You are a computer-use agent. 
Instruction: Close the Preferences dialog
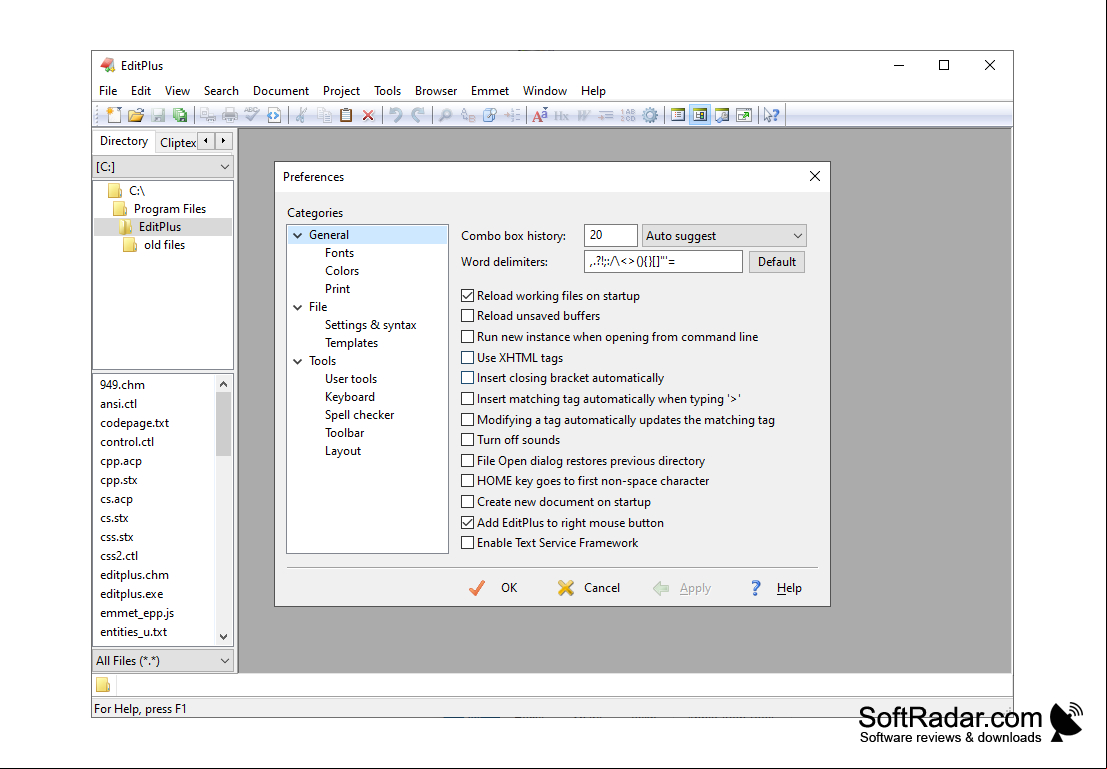point(815,177)
